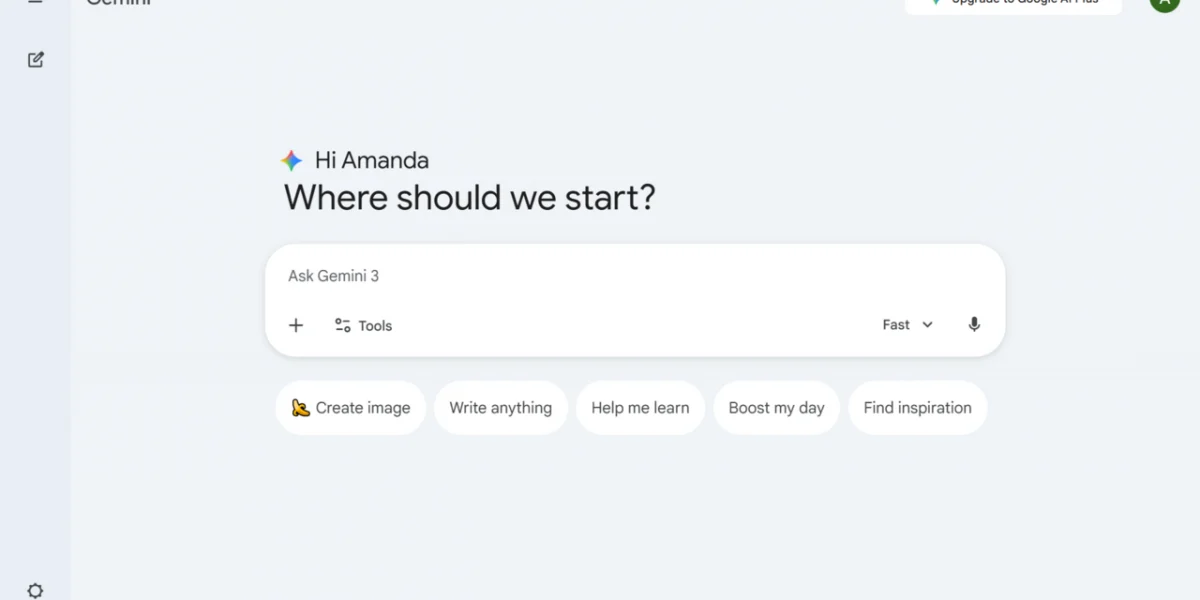
Task: Start a new chat with the compose icon
Action: (x=36, y=60)
